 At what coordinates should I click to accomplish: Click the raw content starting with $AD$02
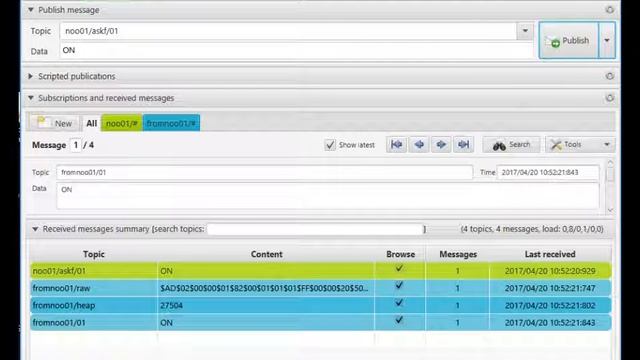pyautogui.click(x=264, y=288)
